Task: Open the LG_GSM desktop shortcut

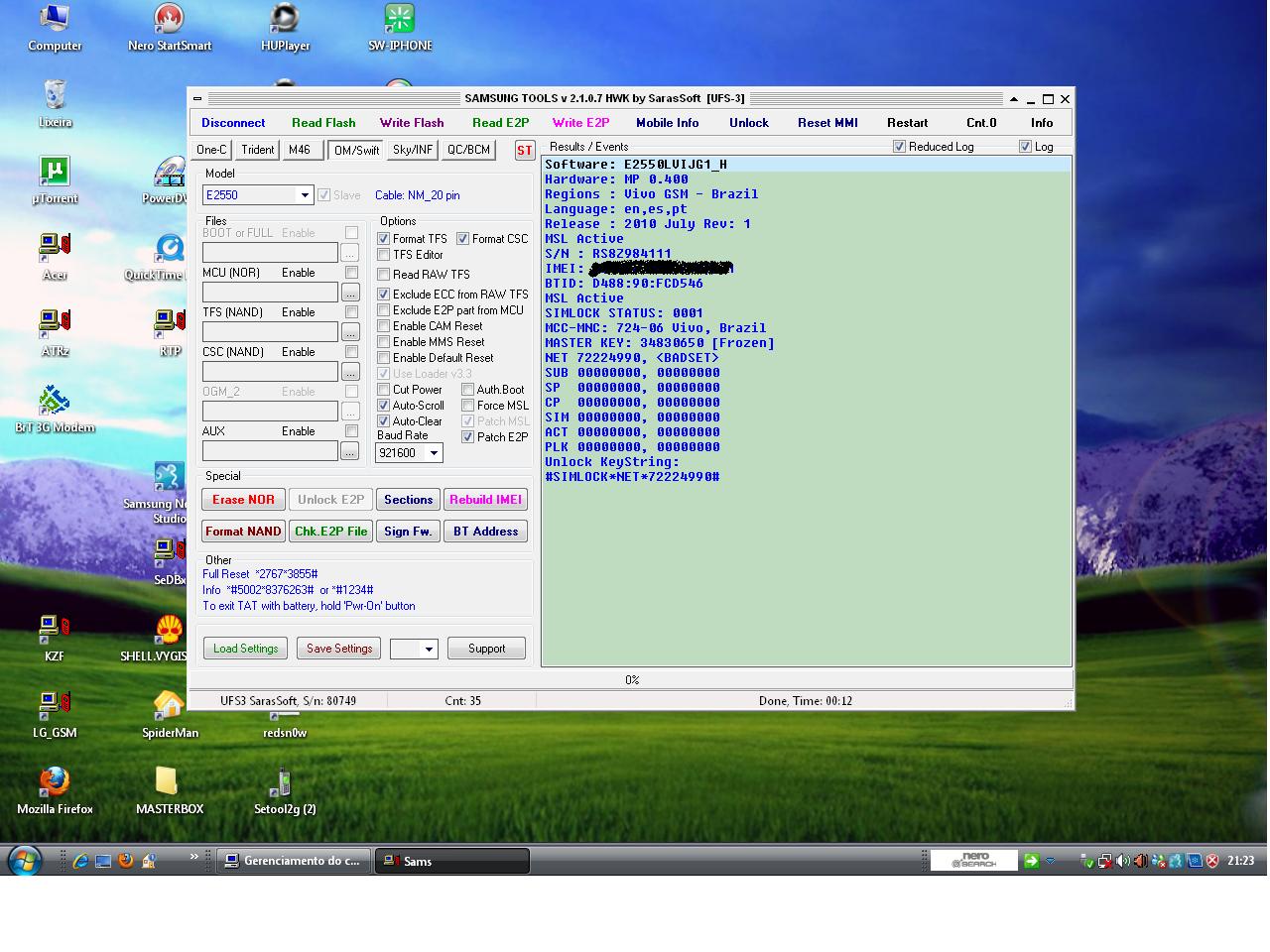Action: click(55, 714)
